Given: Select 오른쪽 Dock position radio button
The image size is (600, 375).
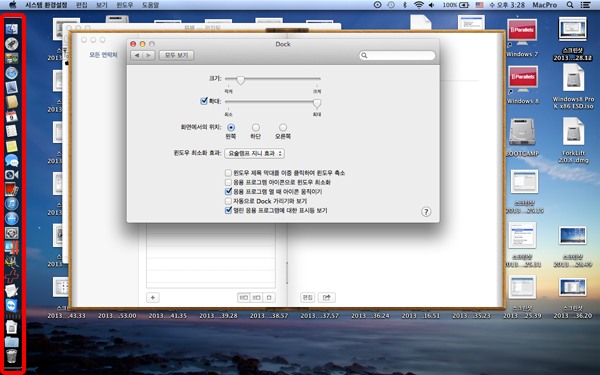Looking at the screenshot, I should pos(283,127).
